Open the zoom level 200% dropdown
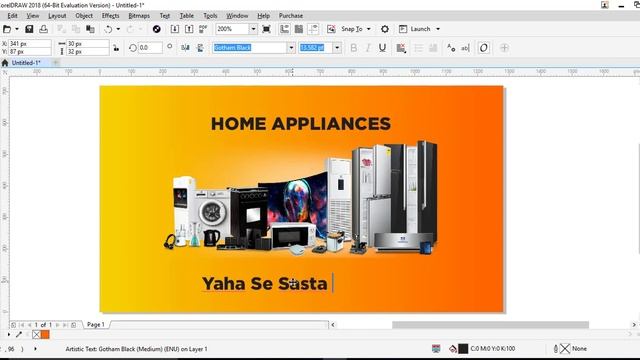Image resolution: width=640 pixels, height=360 pixels. (x=253, y=29)
